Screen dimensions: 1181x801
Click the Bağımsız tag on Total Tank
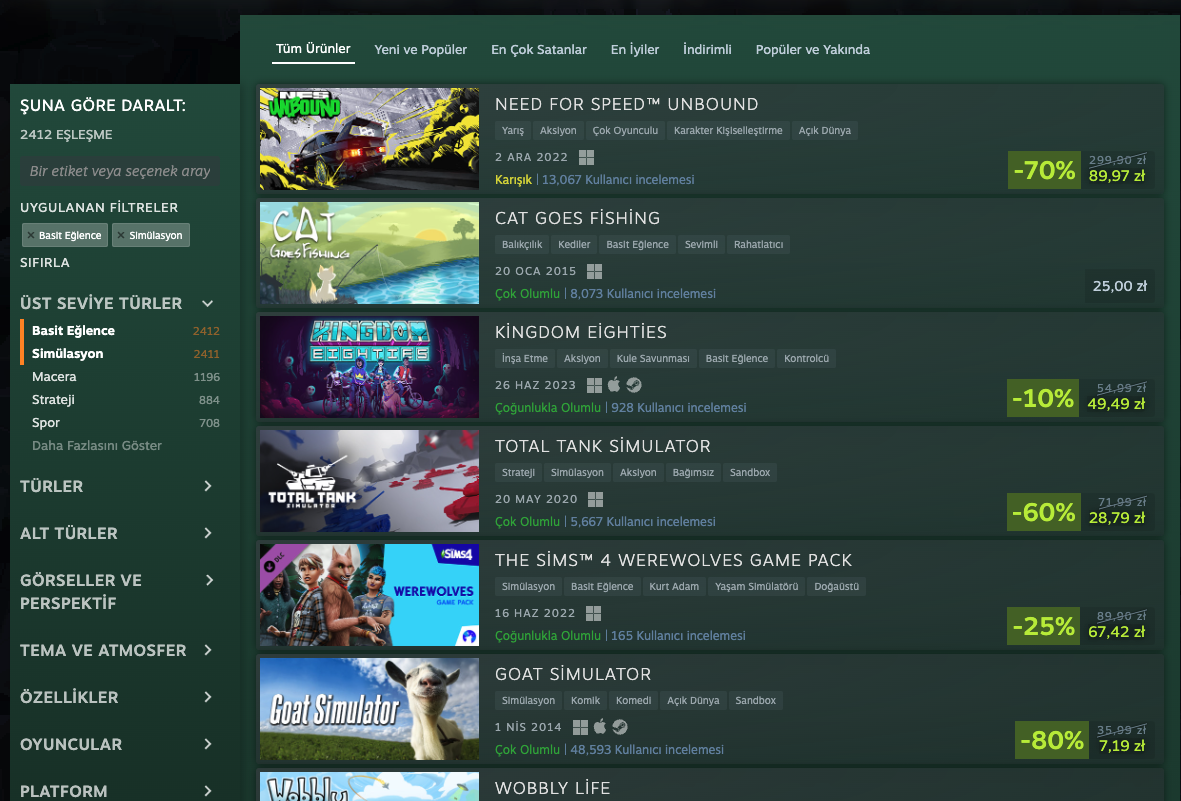pos(693,472)
